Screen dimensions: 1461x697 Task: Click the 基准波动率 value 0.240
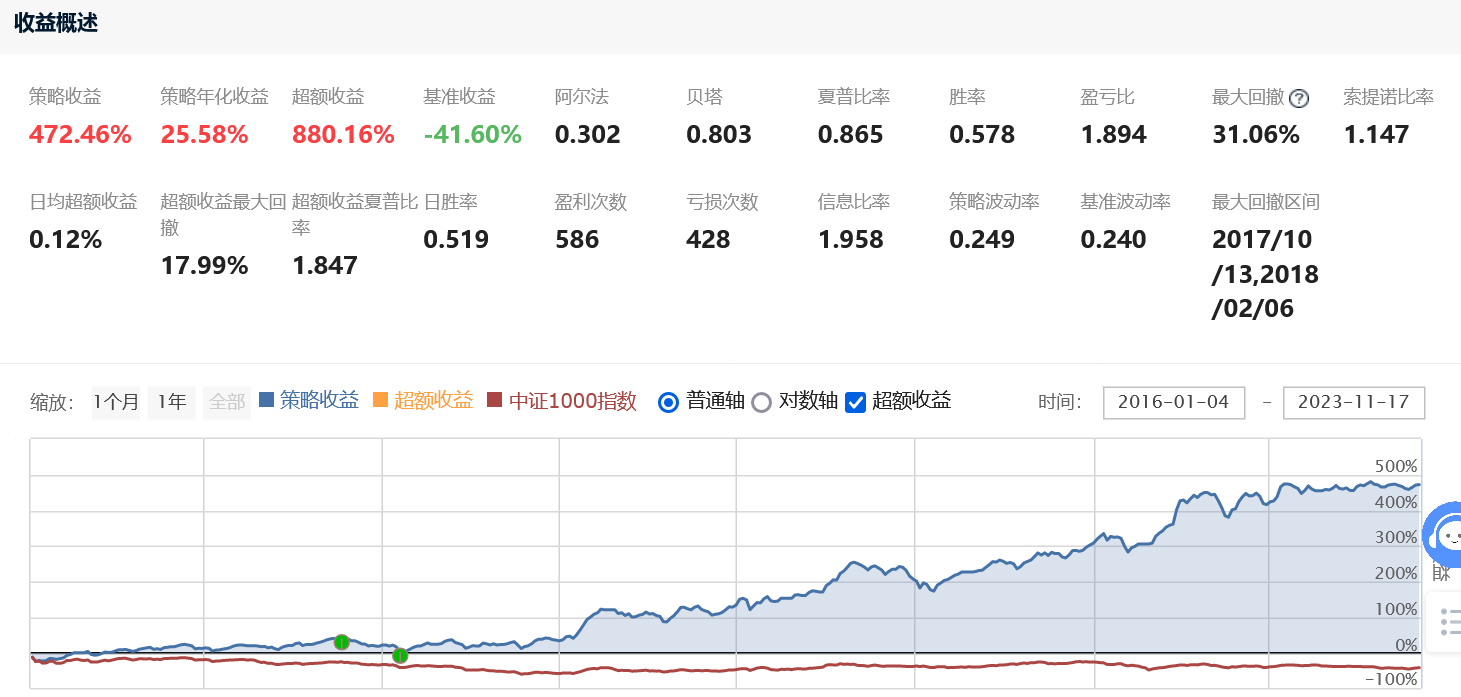(x=1114, y=240)
